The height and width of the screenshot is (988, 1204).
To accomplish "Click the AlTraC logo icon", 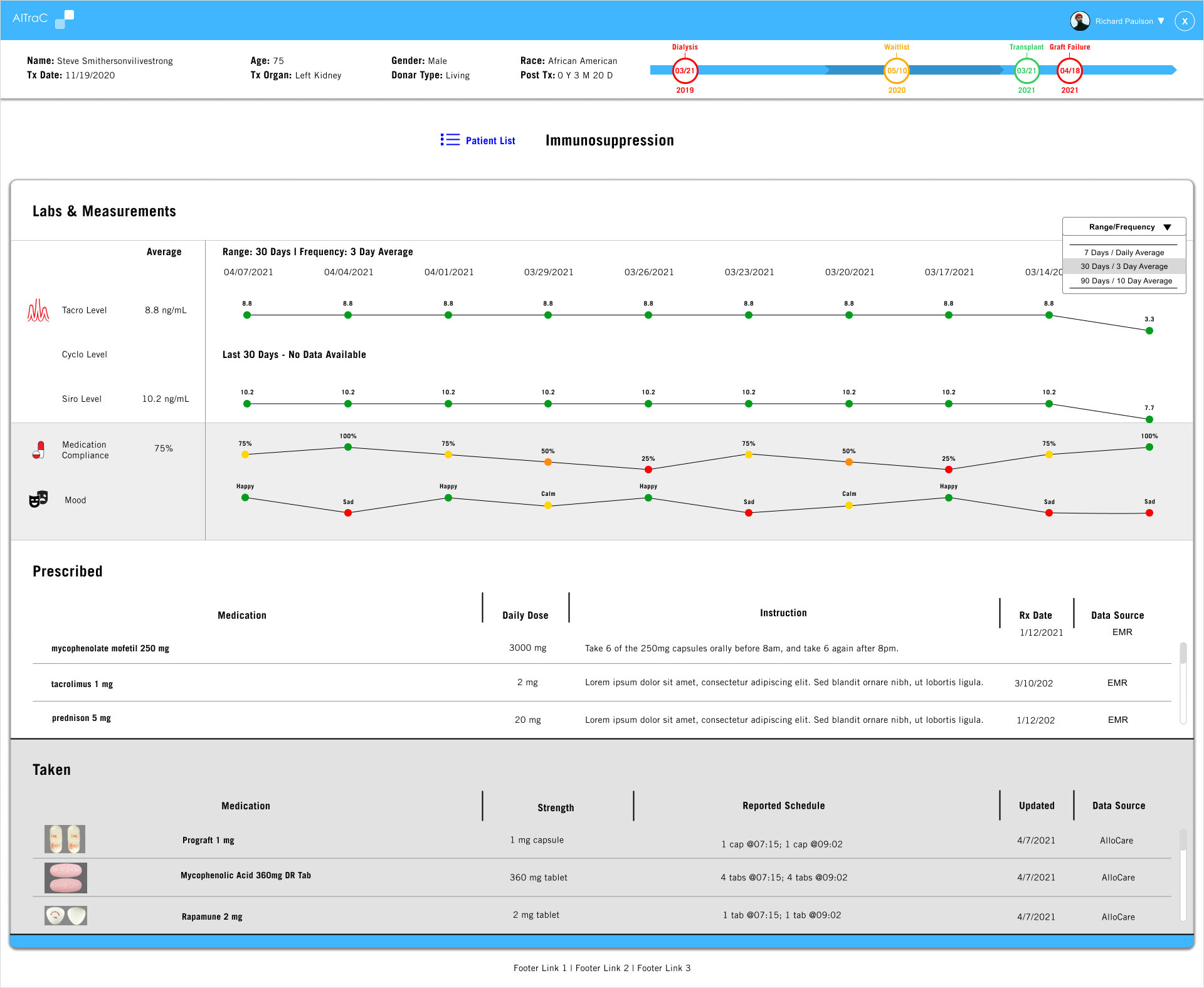I will tap(65, 19).
